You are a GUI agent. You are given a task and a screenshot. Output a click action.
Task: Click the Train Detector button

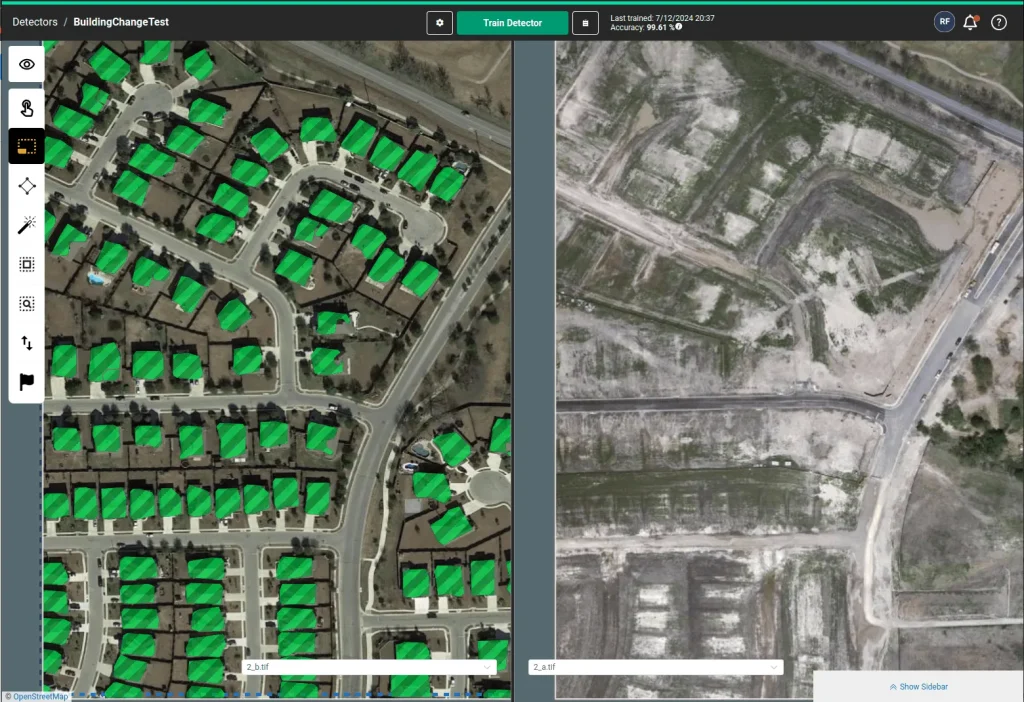pyautogui.click(x=512, y=23)
